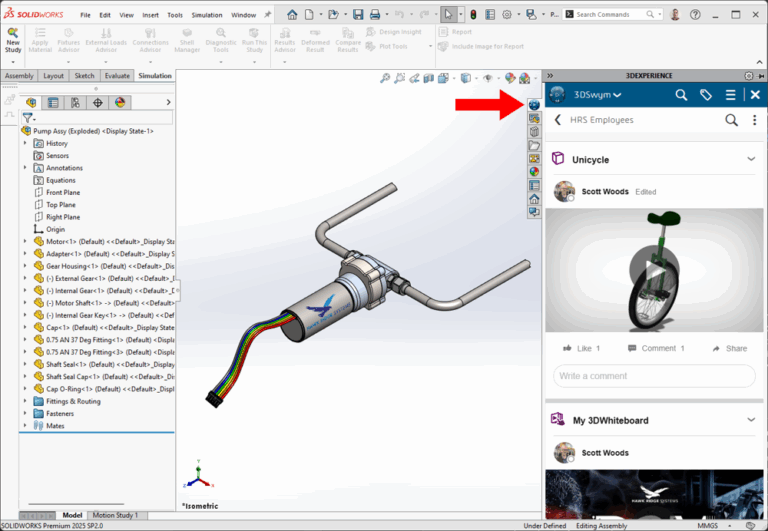Switch to the Evaluate tab
Viewport: 768px width, 531px height.
click(117, 76)
